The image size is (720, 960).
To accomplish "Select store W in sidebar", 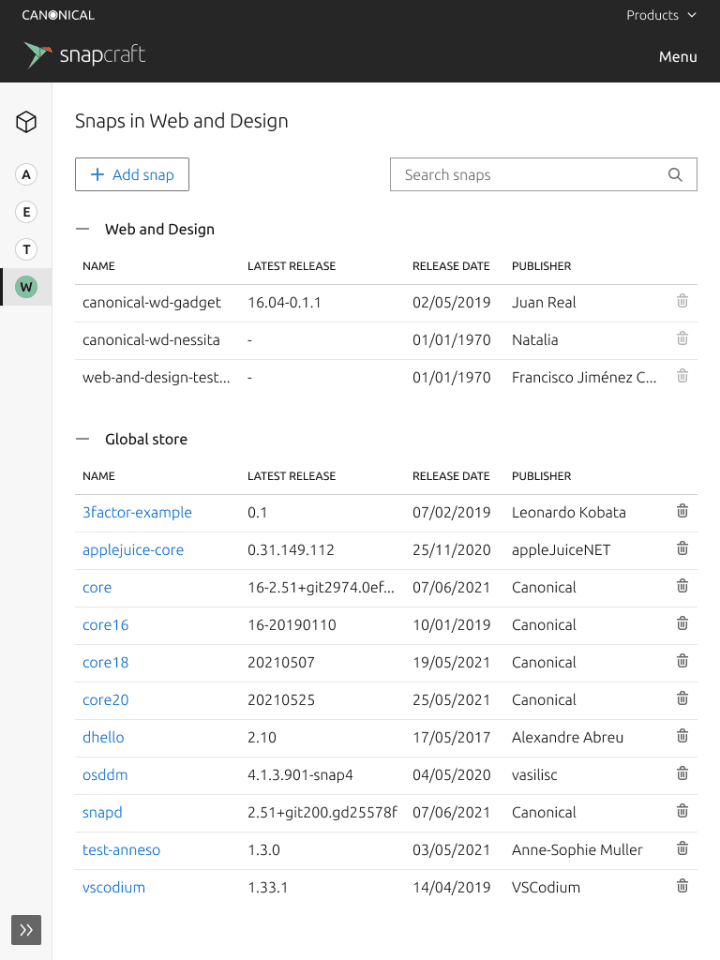I will 26,287.
